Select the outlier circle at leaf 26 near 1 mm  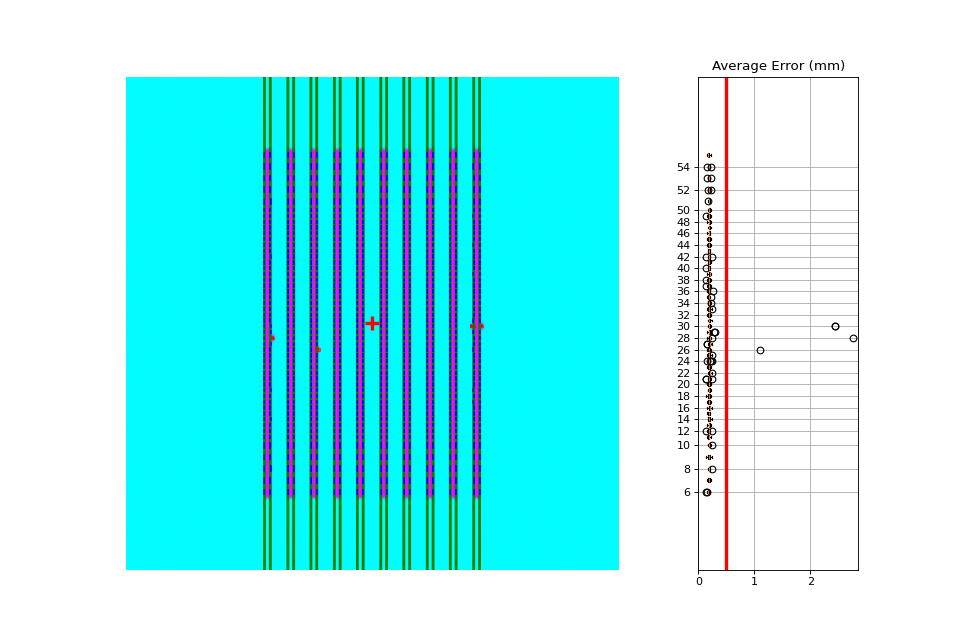click(760, 350)
